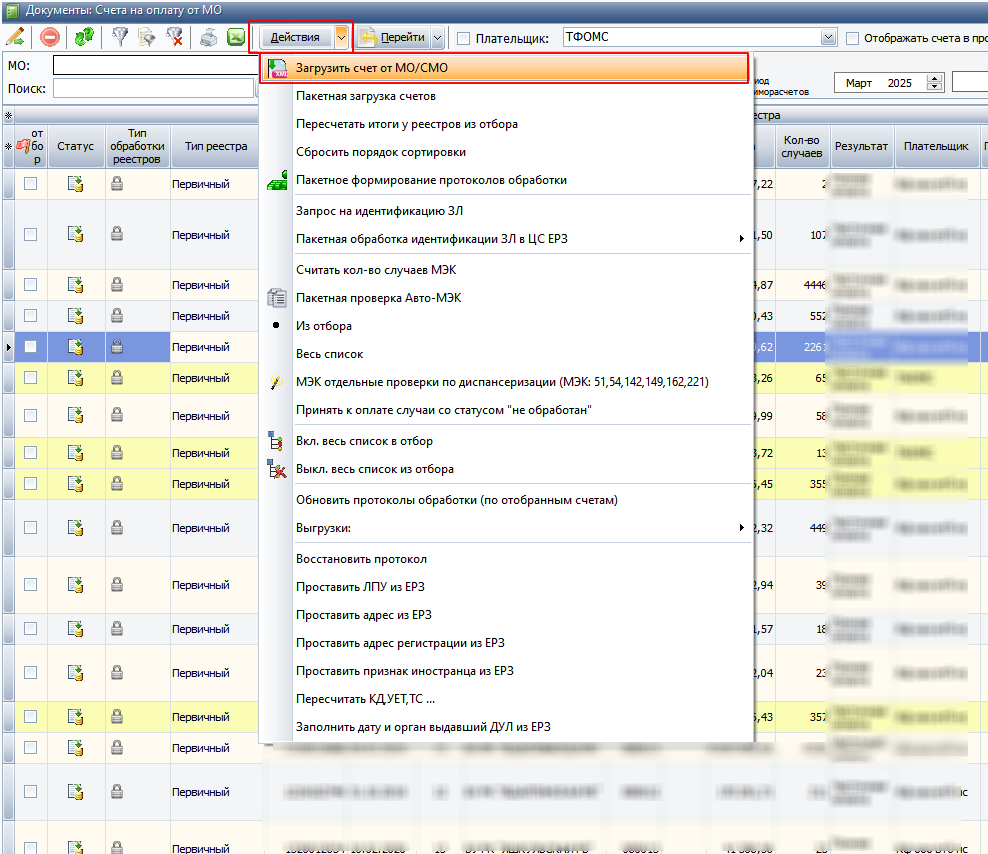The height and width of the screenshot is (854, 988).
Task: Export to Excel with green toolbar icon
Action: pyautogui.click(x=236, y=37)
